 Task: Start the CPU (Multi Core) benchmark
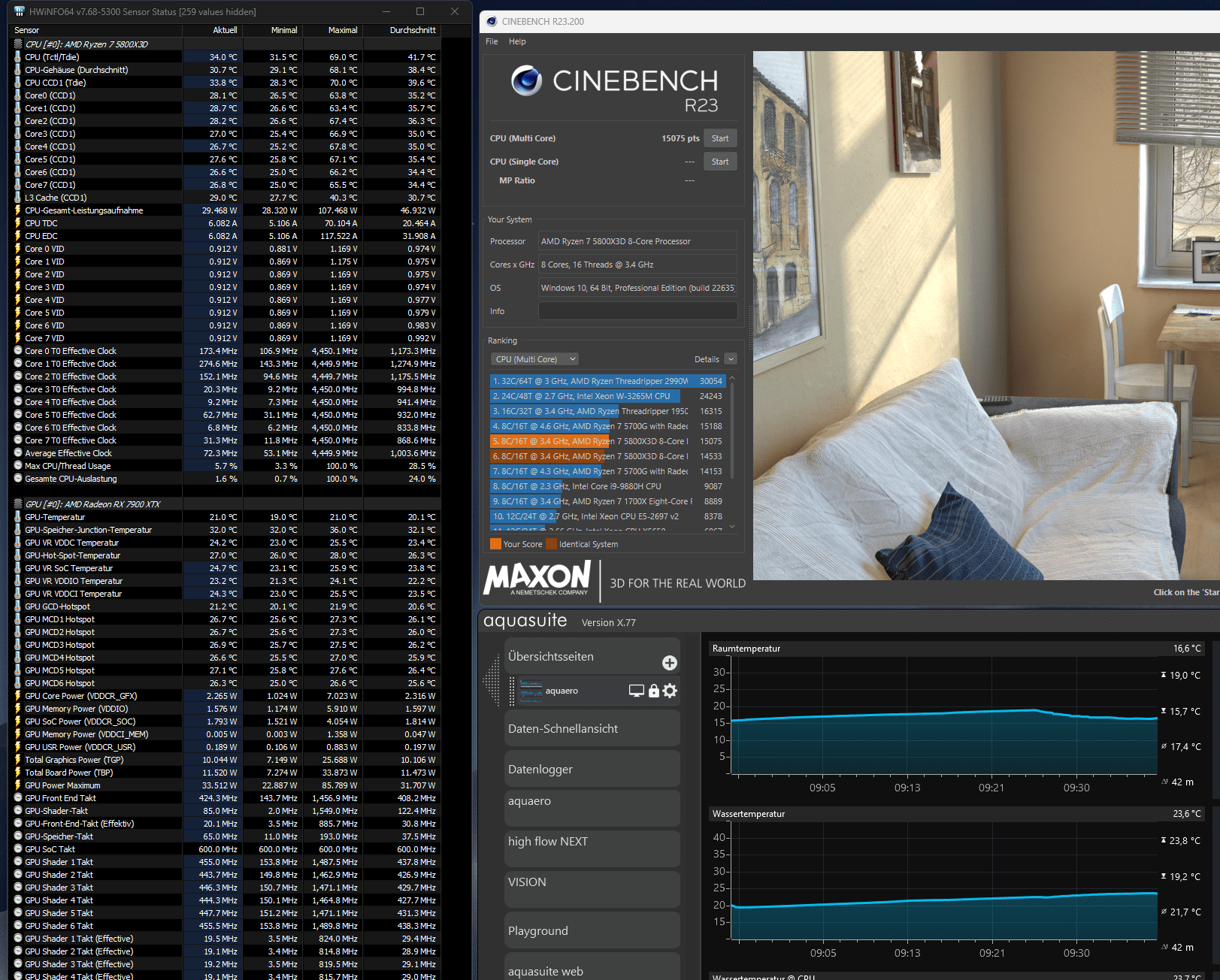point(720,138)
